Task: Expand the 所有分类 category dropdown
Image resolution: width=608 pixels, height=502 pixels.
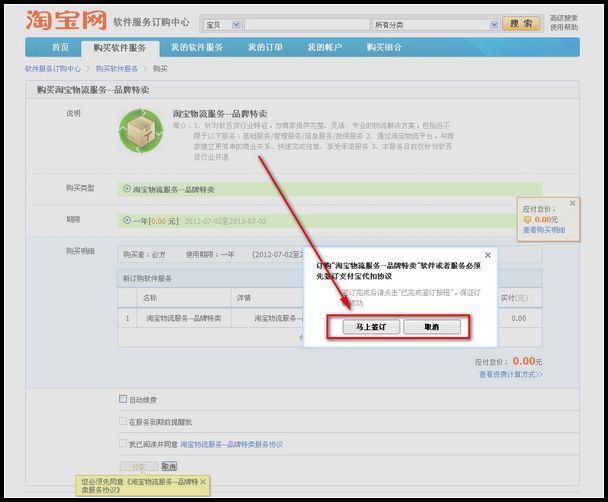Action: pyautogui.click(x=435, y=25)
